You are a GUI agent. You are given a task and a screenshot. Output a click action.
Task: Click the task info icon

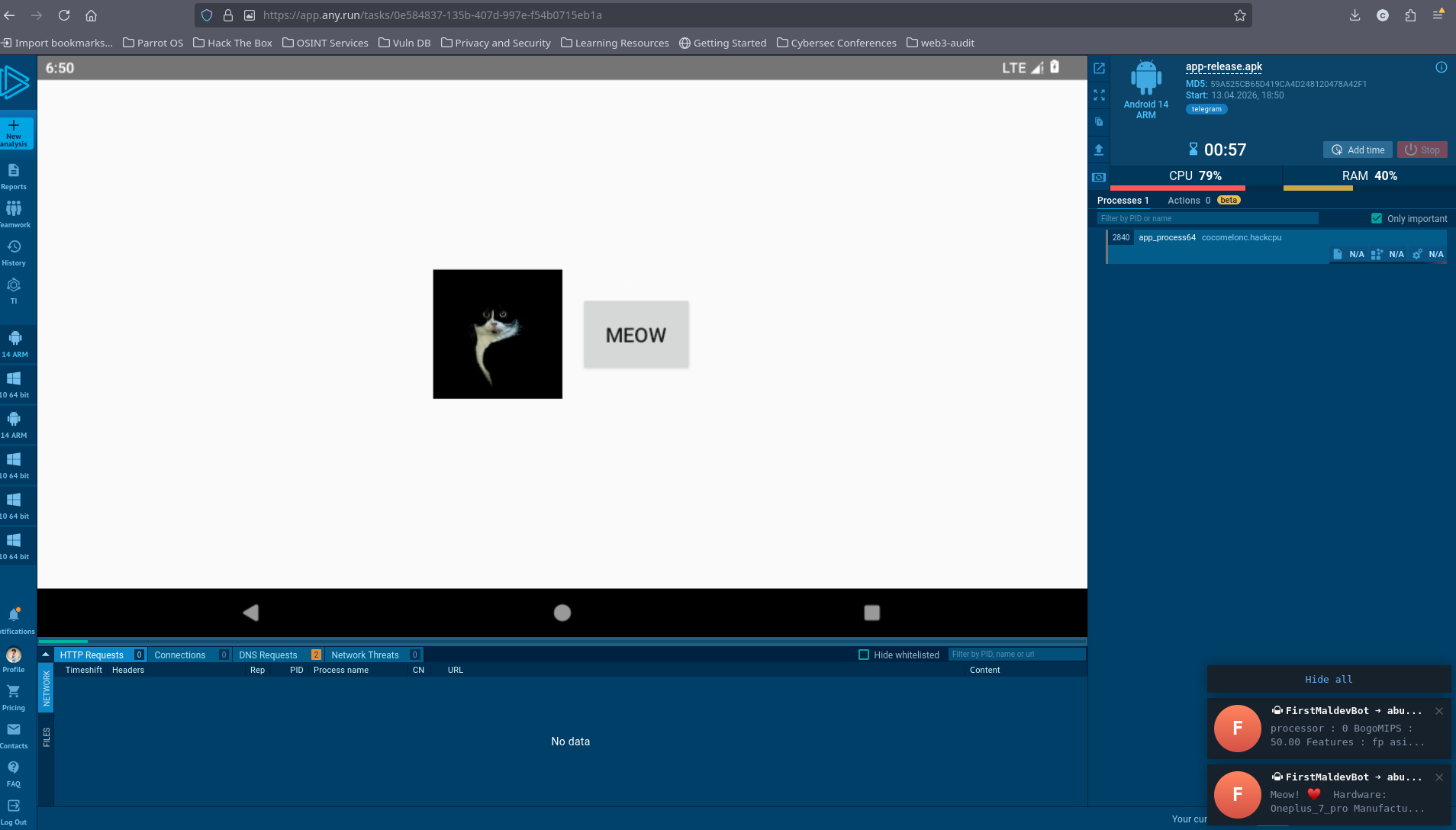click(1441, 67)
